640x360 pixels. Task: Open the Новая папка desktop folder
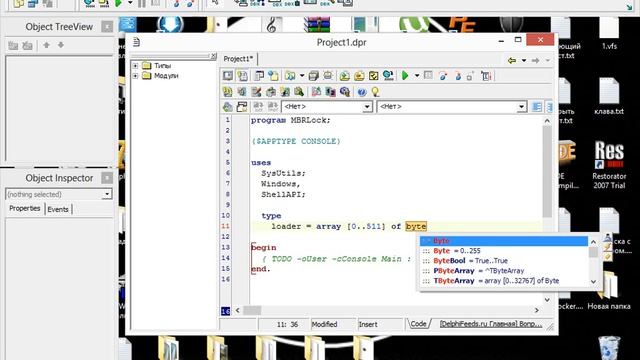609,290
